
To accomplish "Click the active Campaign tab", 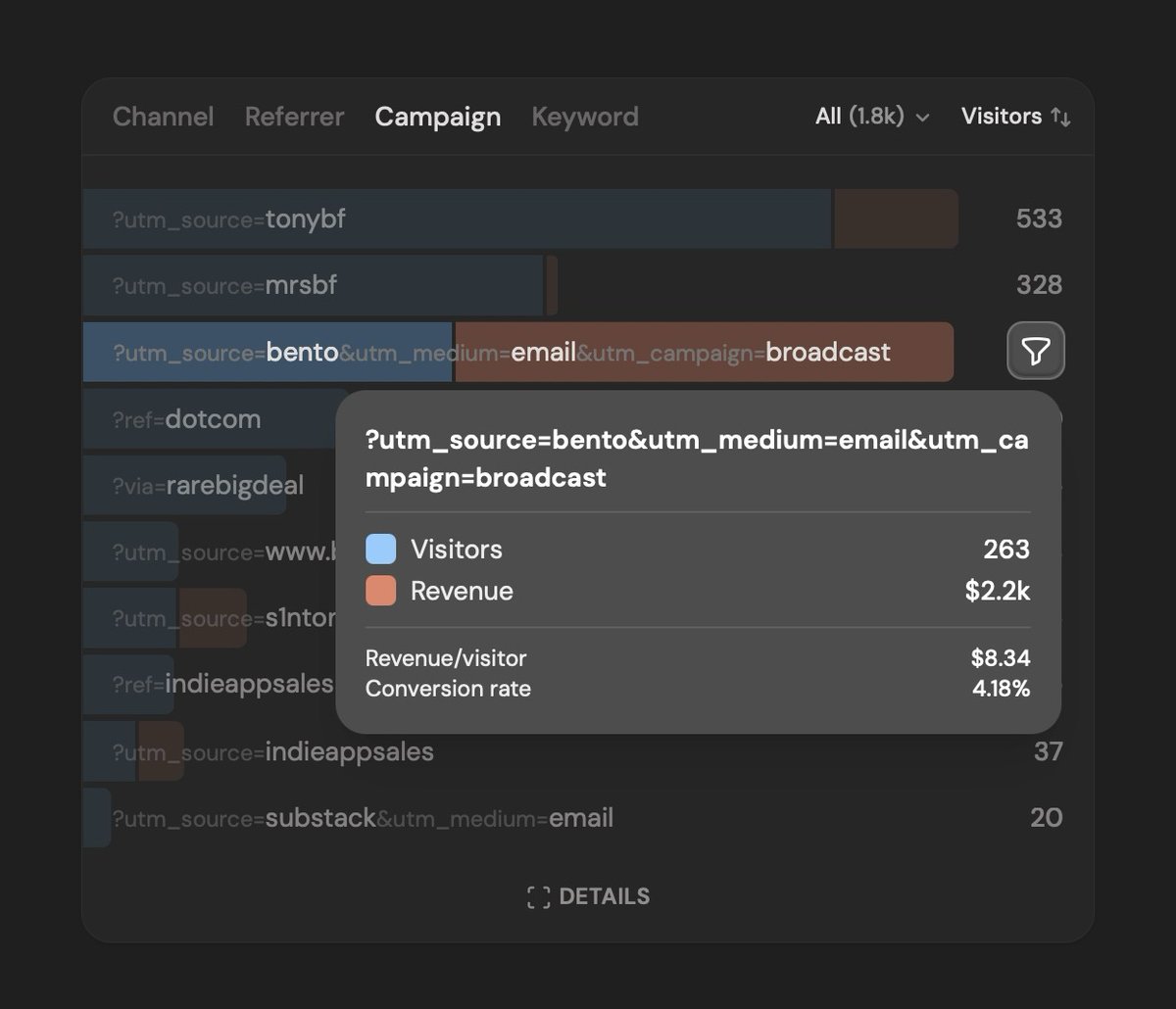I will tap(437, 117).
